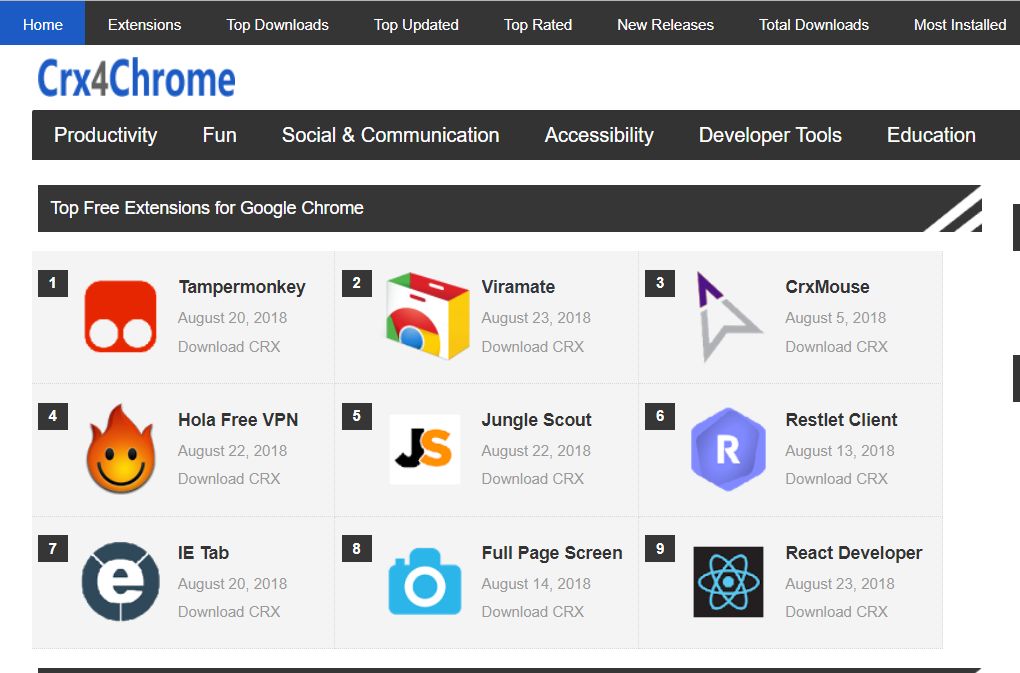Open the React Developer title link
This screenshot has width=1020, height=673.
(853, 553)
